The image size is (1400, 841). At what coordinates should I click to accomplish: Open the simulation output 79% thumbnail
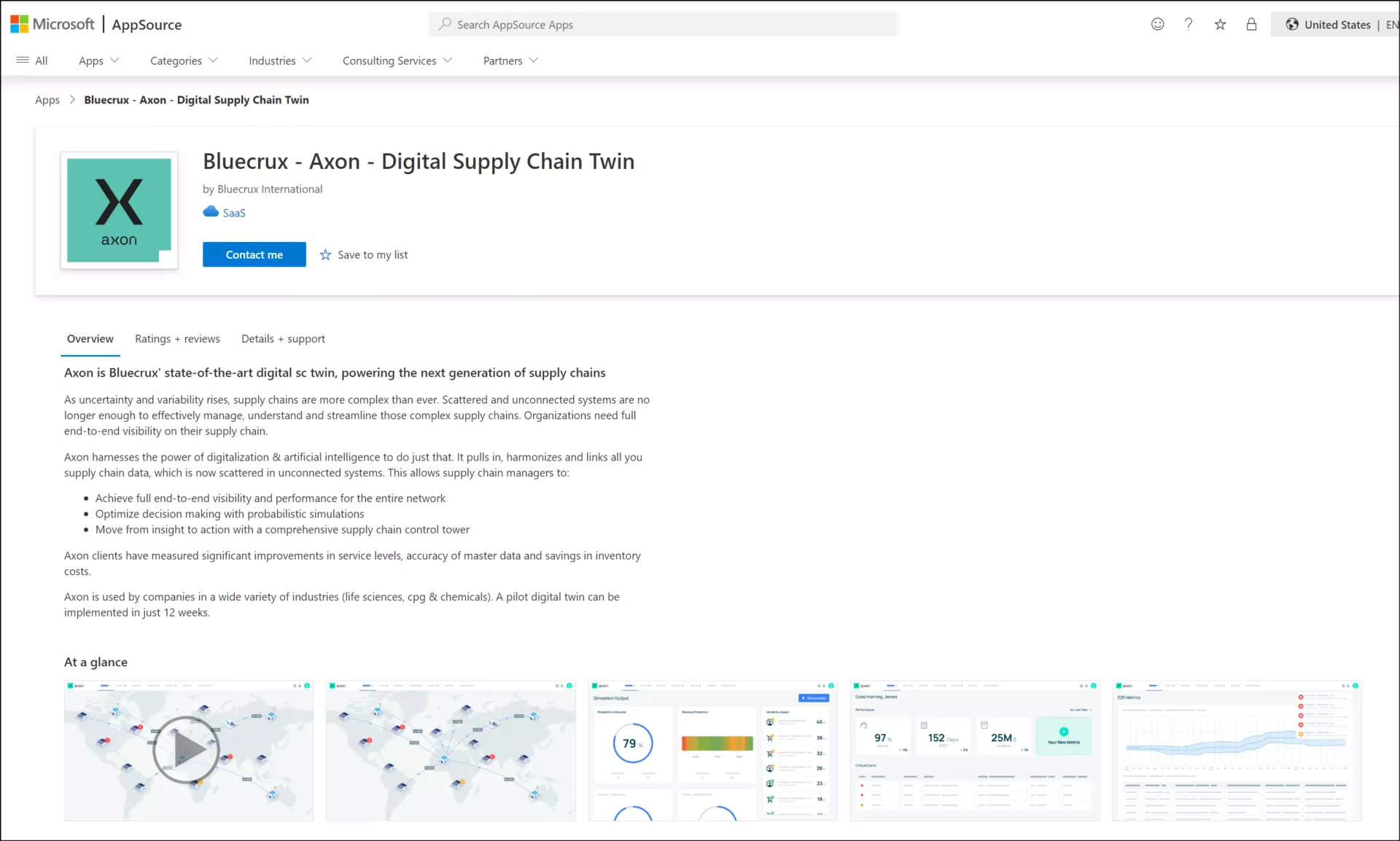click(x=713, y=751)
